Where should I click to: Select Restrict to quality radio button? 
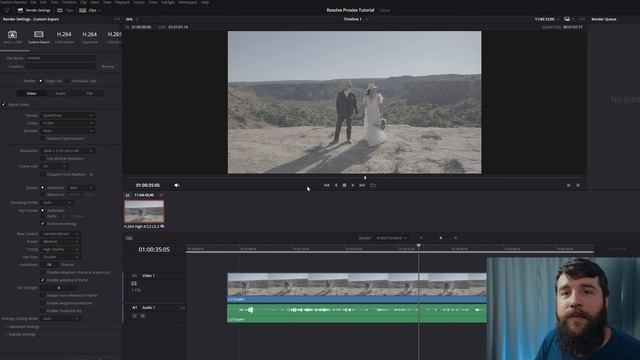point(42,195)
